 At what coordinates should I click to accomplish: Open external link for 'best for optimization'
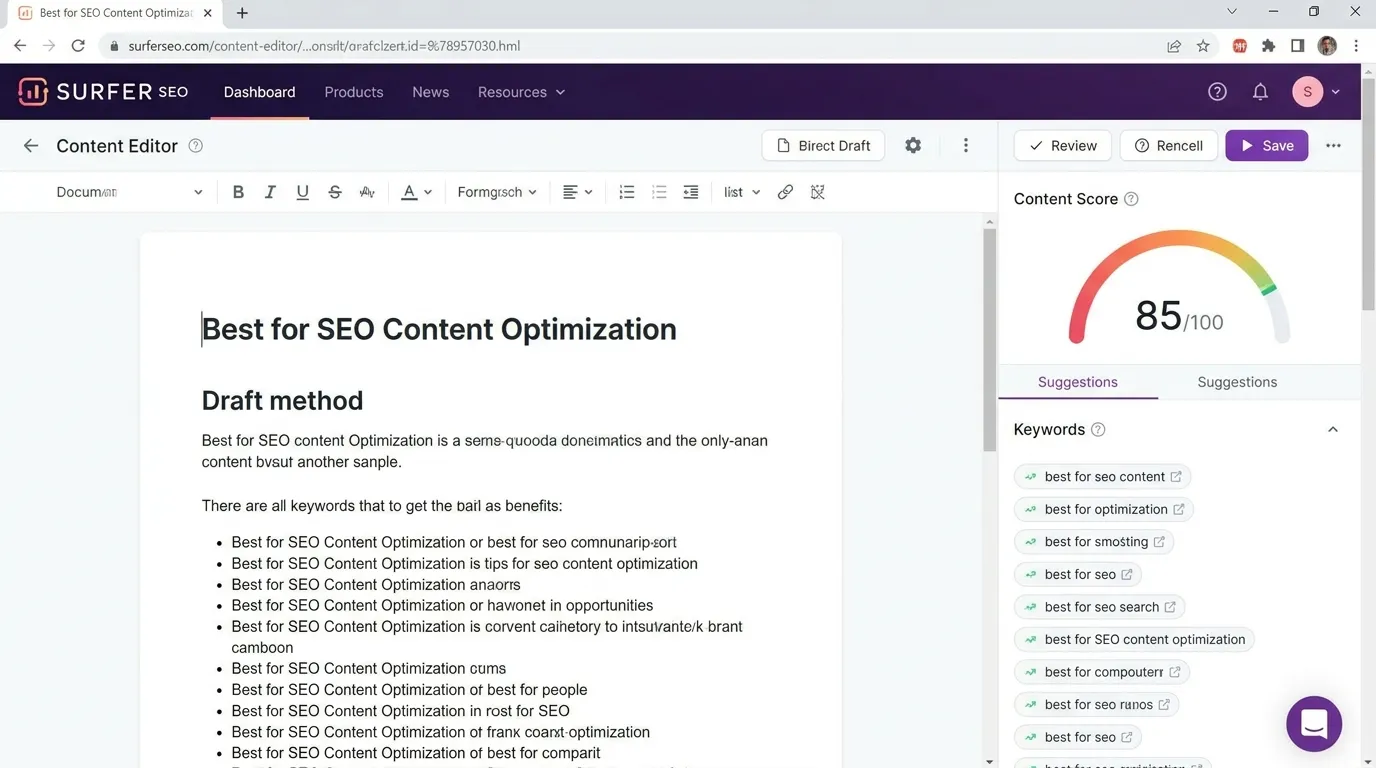point(1179,509)
